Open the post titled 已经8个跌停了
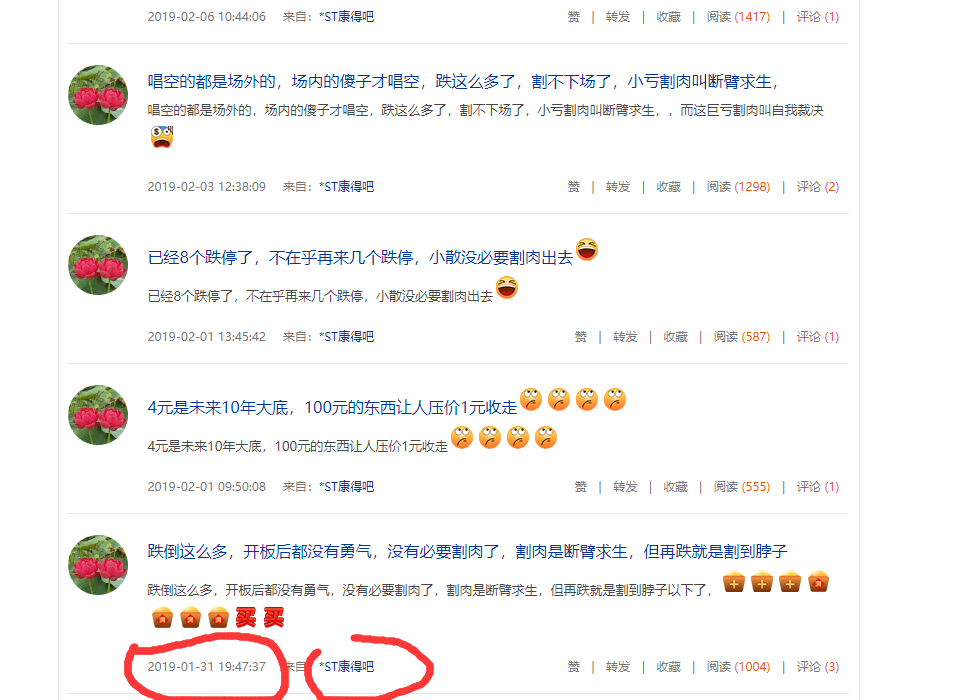 click(360, 258)
